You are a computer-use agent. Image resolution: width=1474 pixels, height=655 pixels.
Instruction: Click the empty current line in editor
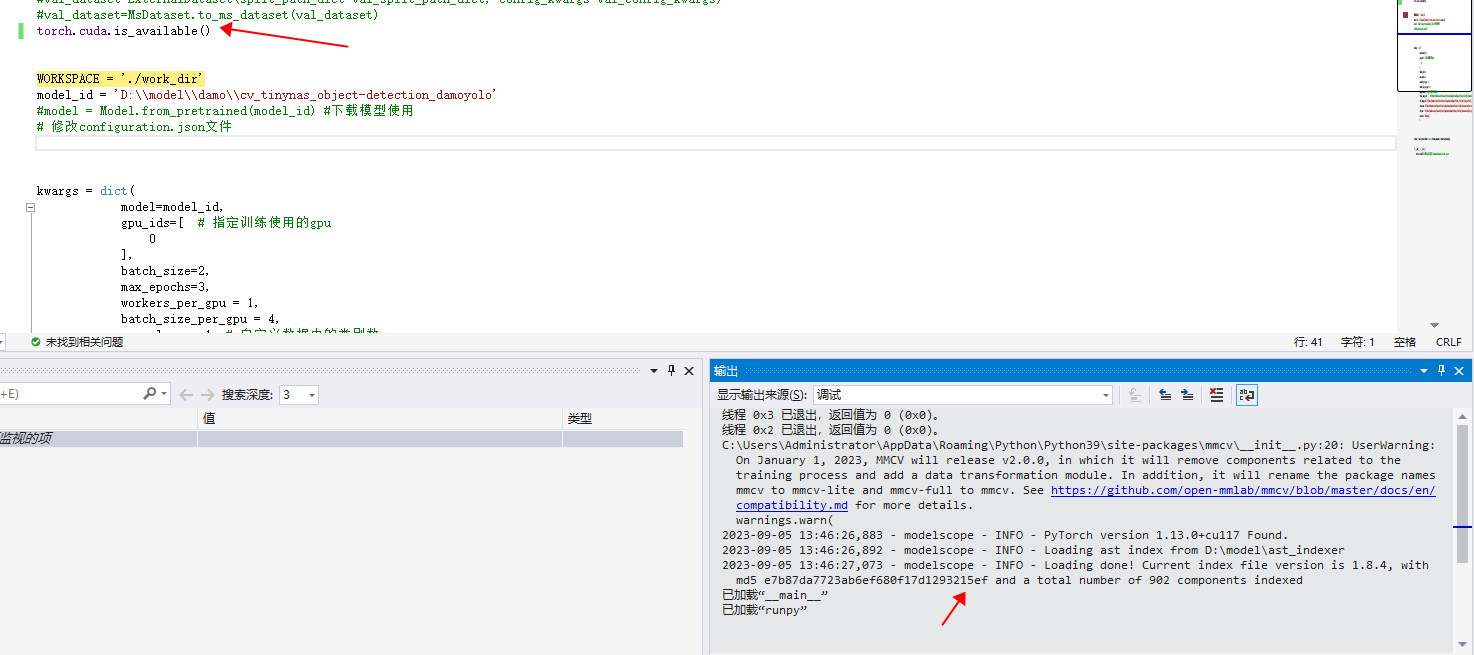point(715,143)
